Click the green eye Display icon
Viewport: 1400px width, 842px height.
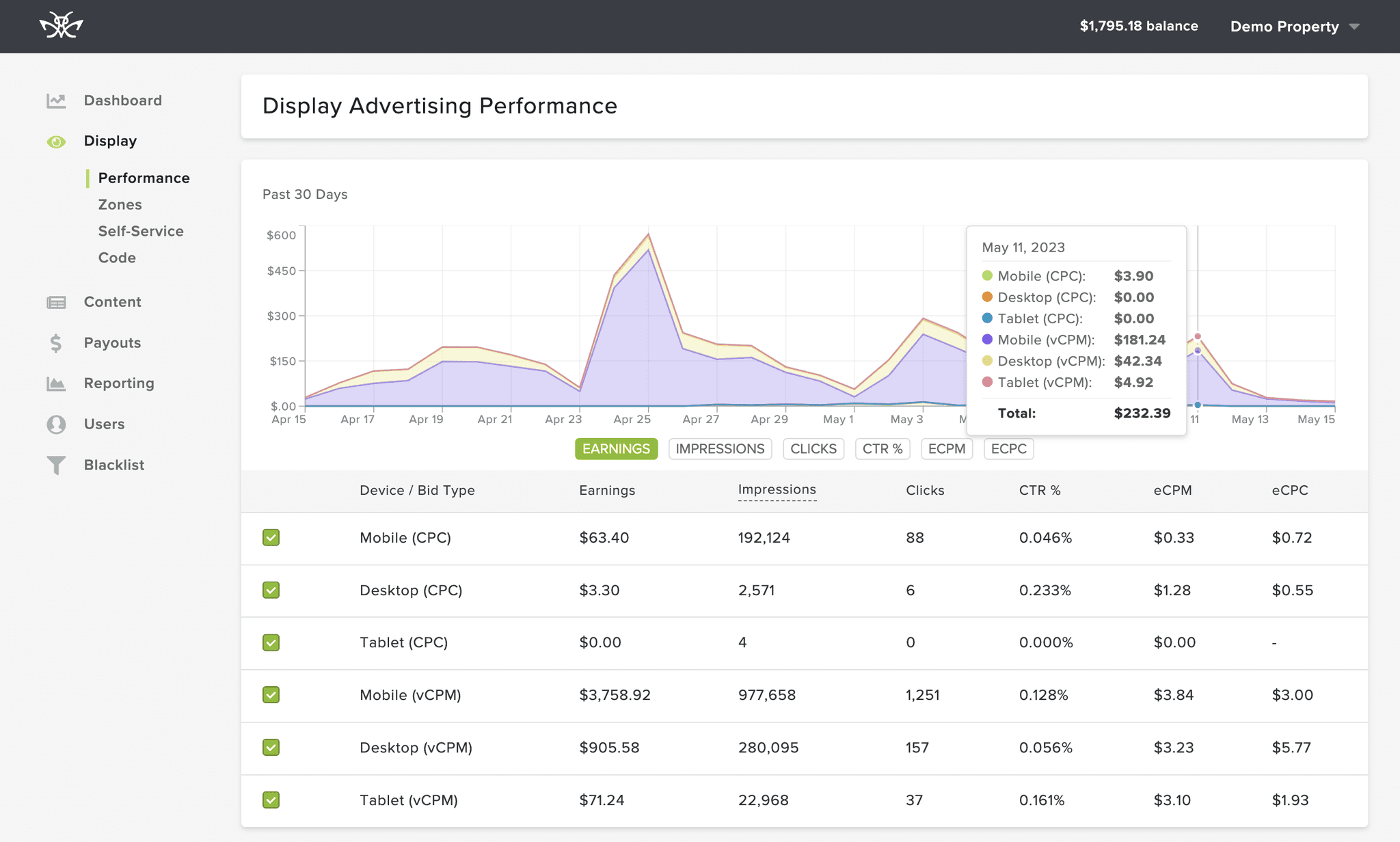click(x=56, y=141)
